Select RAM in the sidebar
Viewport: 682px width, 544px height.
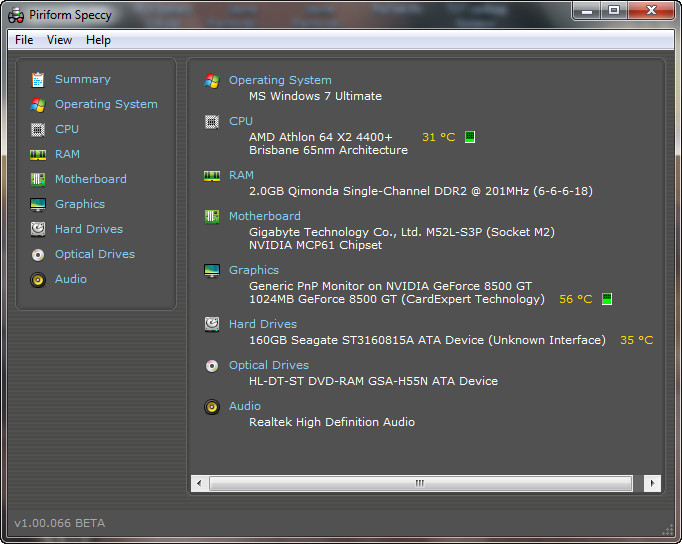coord(67,154)
